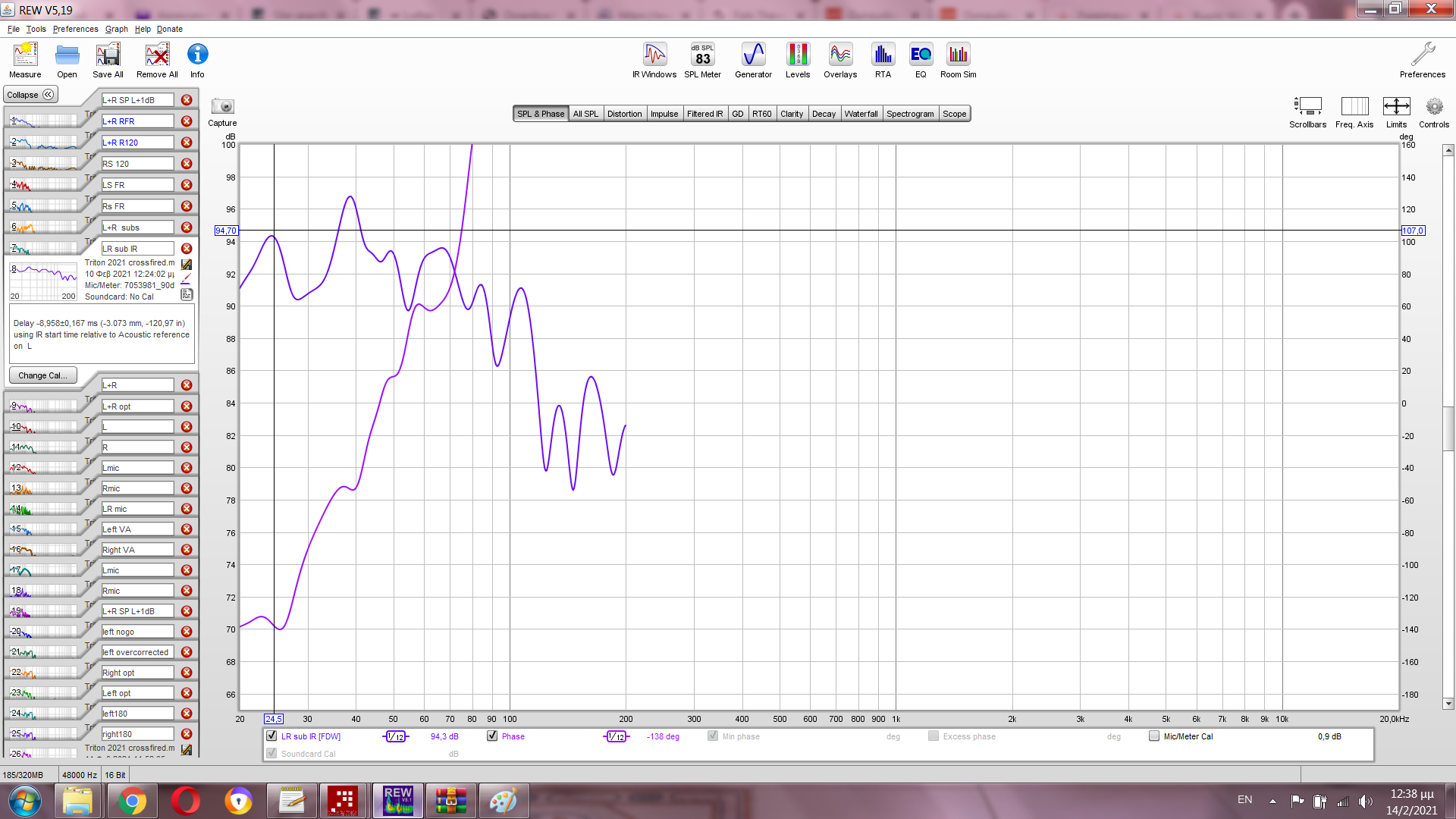Toggle the Min phase checkbox
Screen dimensions: 1456x819
(x=713, y=736)
